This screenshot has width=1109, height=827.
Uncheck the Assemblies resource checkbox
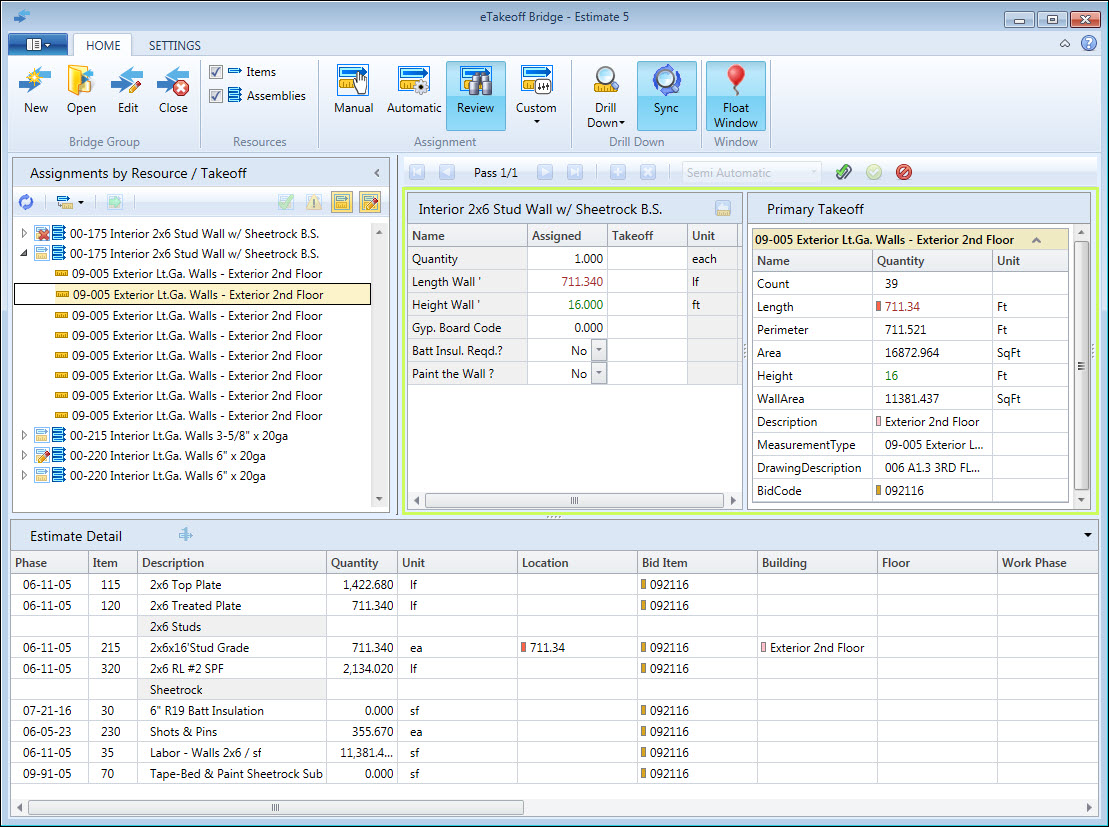[x=216, y=96]
